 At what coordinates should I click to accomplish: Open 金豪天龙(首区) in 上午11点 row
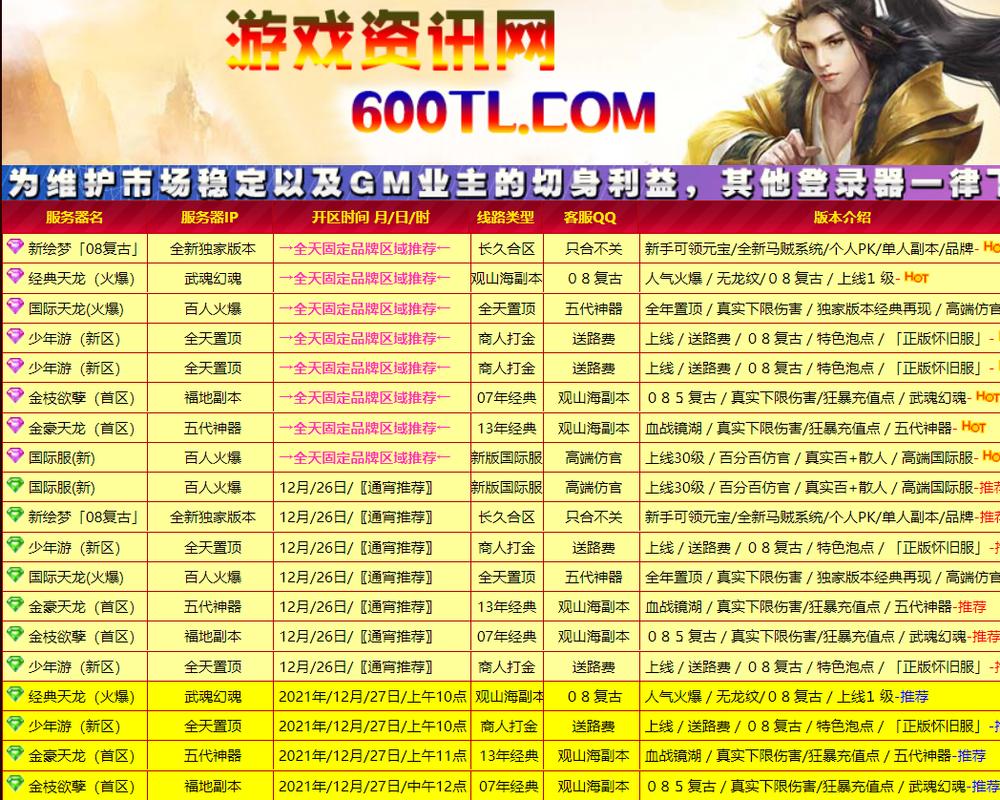tap(82, 756)
